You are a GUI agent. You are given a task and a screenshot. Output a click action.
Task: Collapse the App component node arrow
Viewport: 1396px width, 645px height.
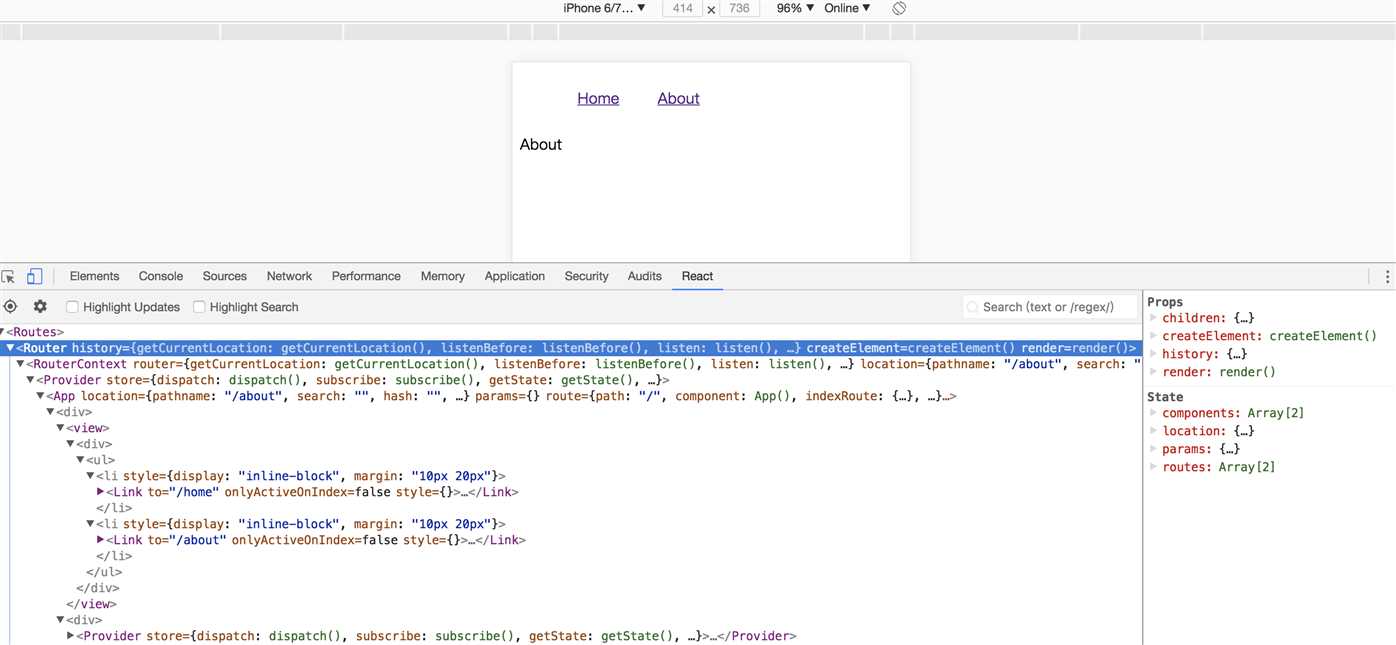tap(40, 396)
